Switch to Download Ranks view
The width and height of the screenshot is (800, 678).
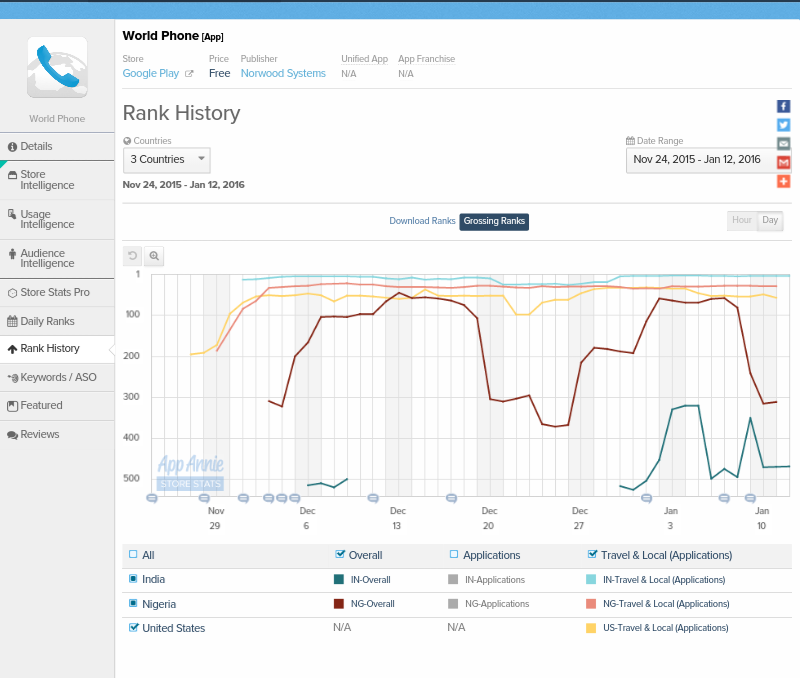[x=422, y=221]
